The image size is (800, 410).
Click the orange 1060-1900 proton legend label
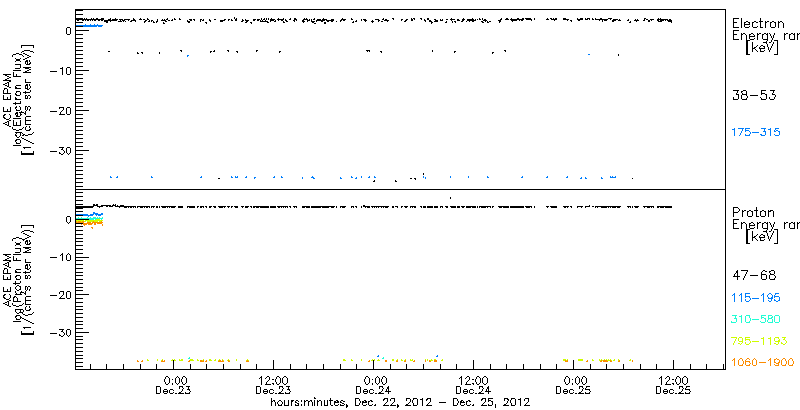[x=763, y=363]
